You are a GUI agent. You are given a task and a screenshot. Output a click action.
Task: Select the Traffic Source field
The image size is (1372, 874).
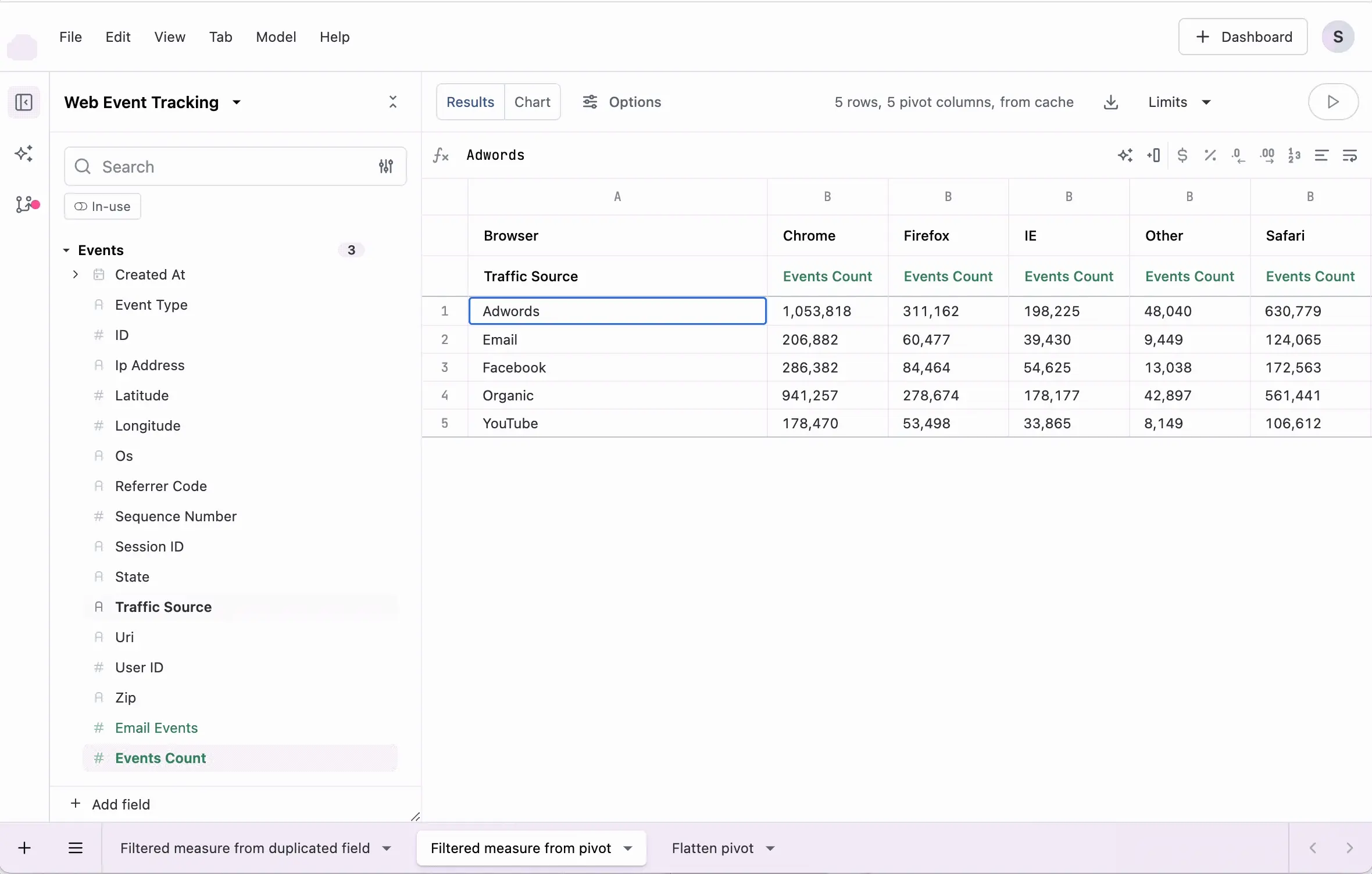point(241,607)
